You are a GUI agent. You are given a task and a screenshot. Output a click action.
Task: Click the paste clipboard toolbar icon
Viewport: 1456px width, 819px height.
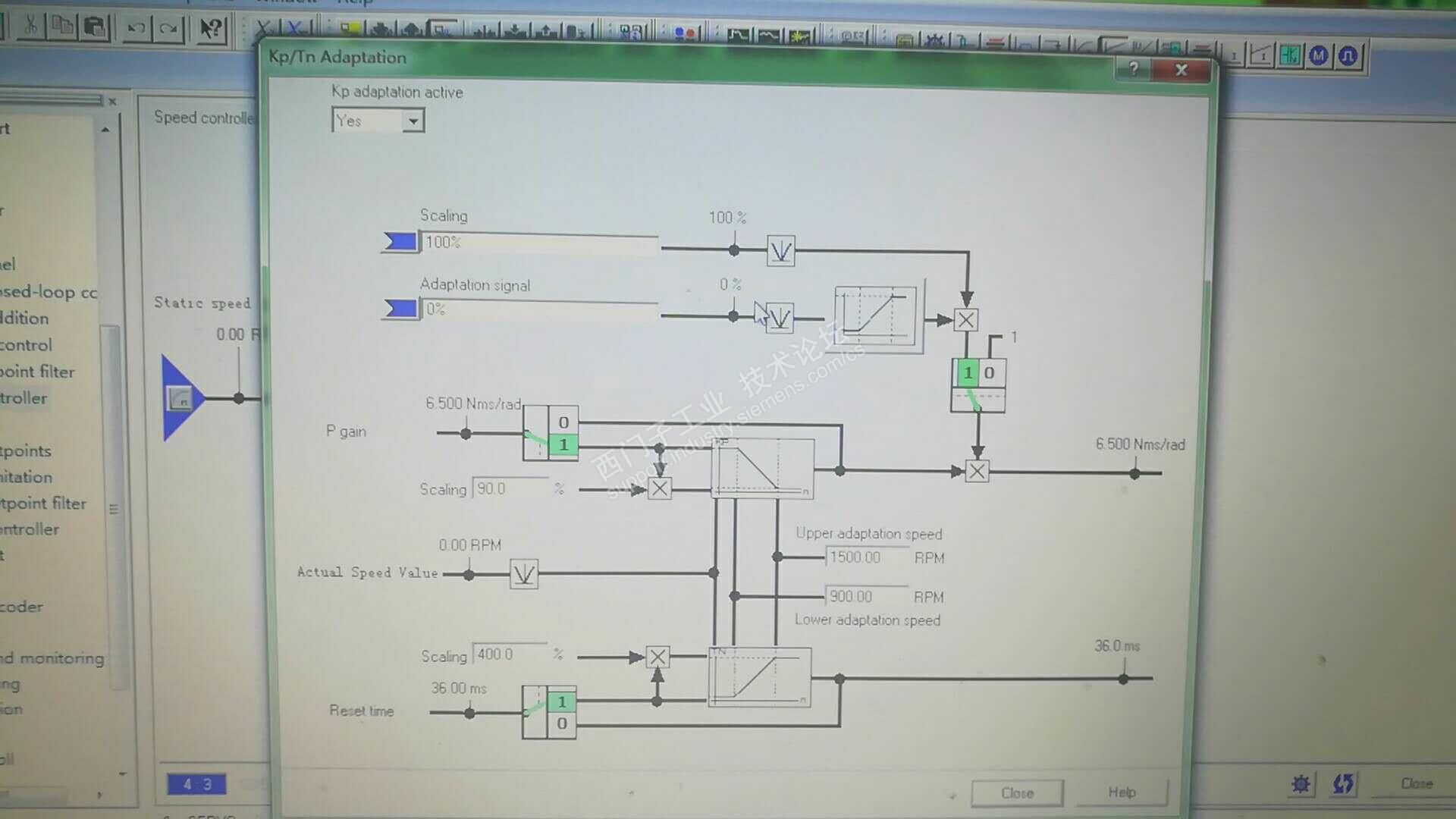(x=95, y=28)
